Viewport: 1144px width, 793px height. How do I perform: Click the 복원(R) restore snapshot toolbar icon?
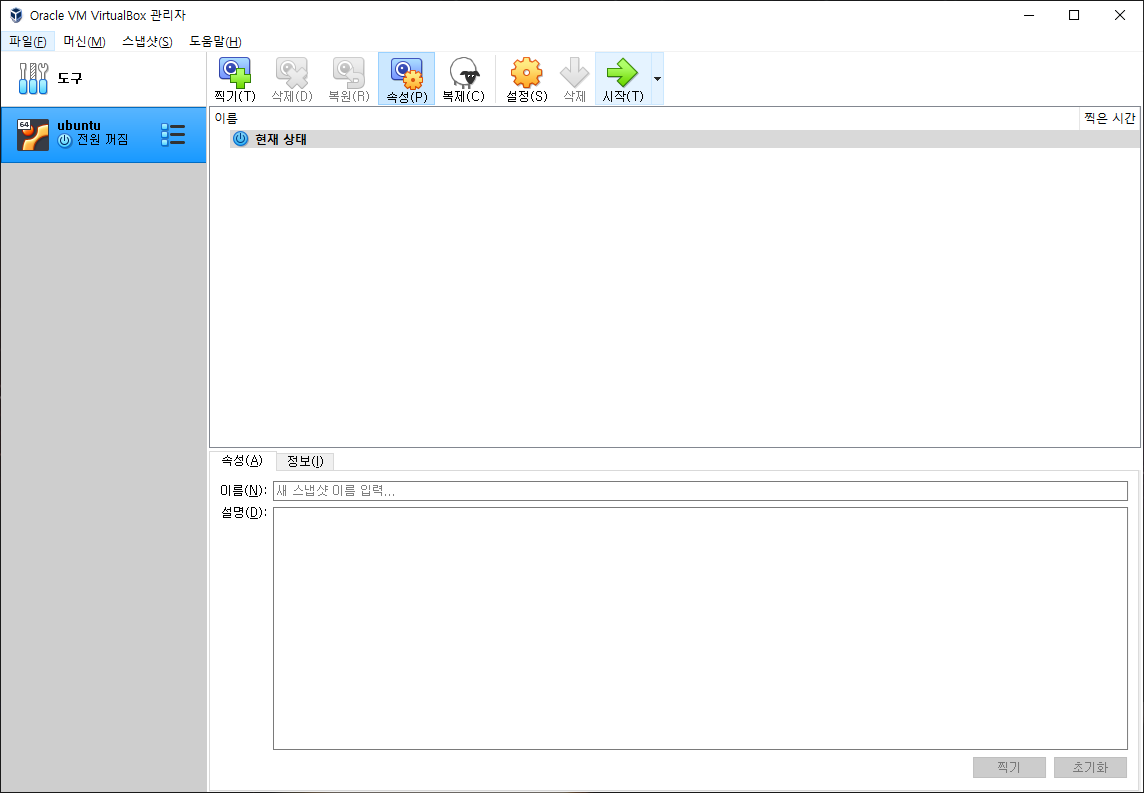349,79
